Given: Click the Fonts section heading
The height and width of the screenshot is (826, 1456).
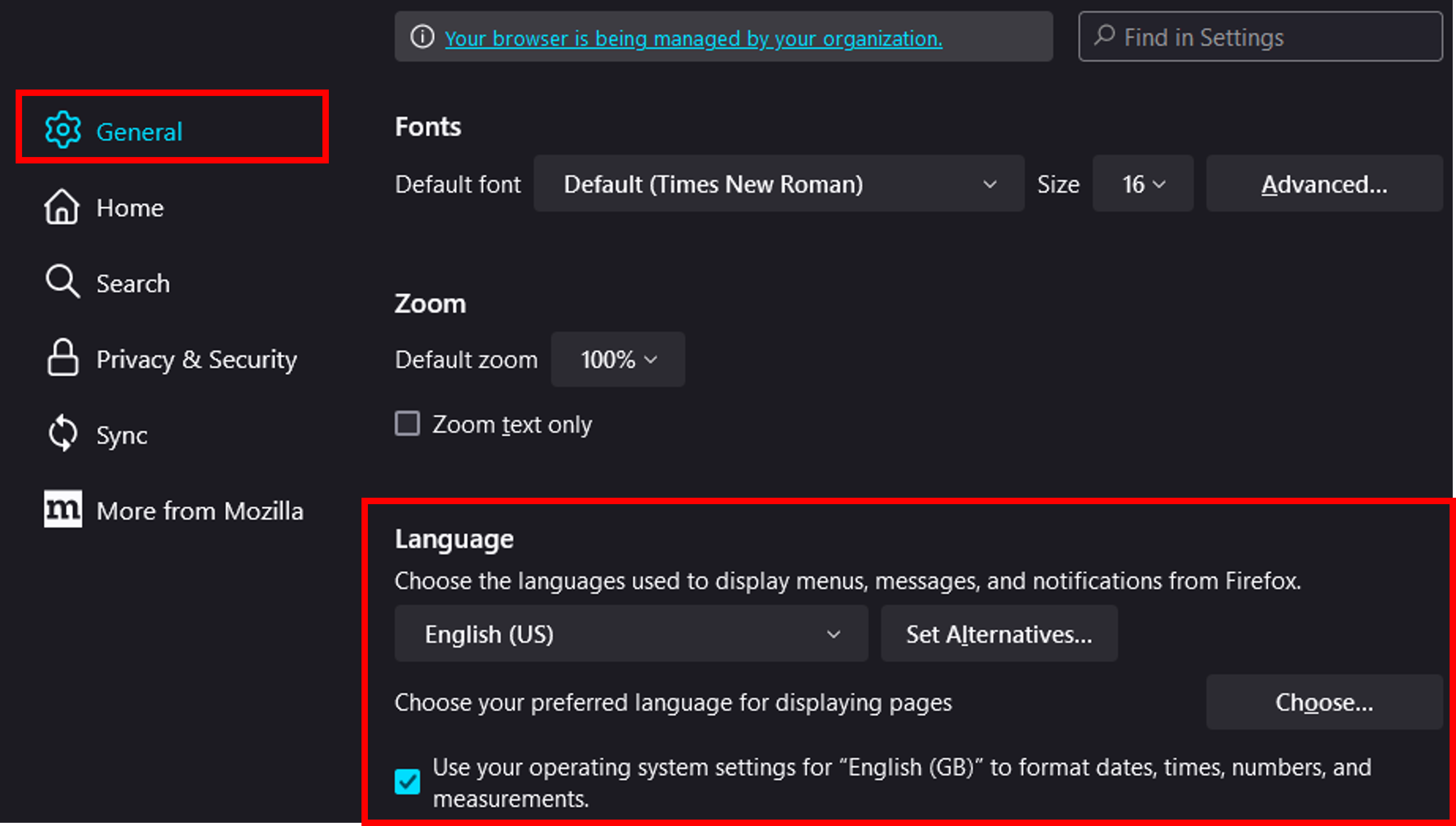Looking at the screenshot, I should [x=428, y=126].
